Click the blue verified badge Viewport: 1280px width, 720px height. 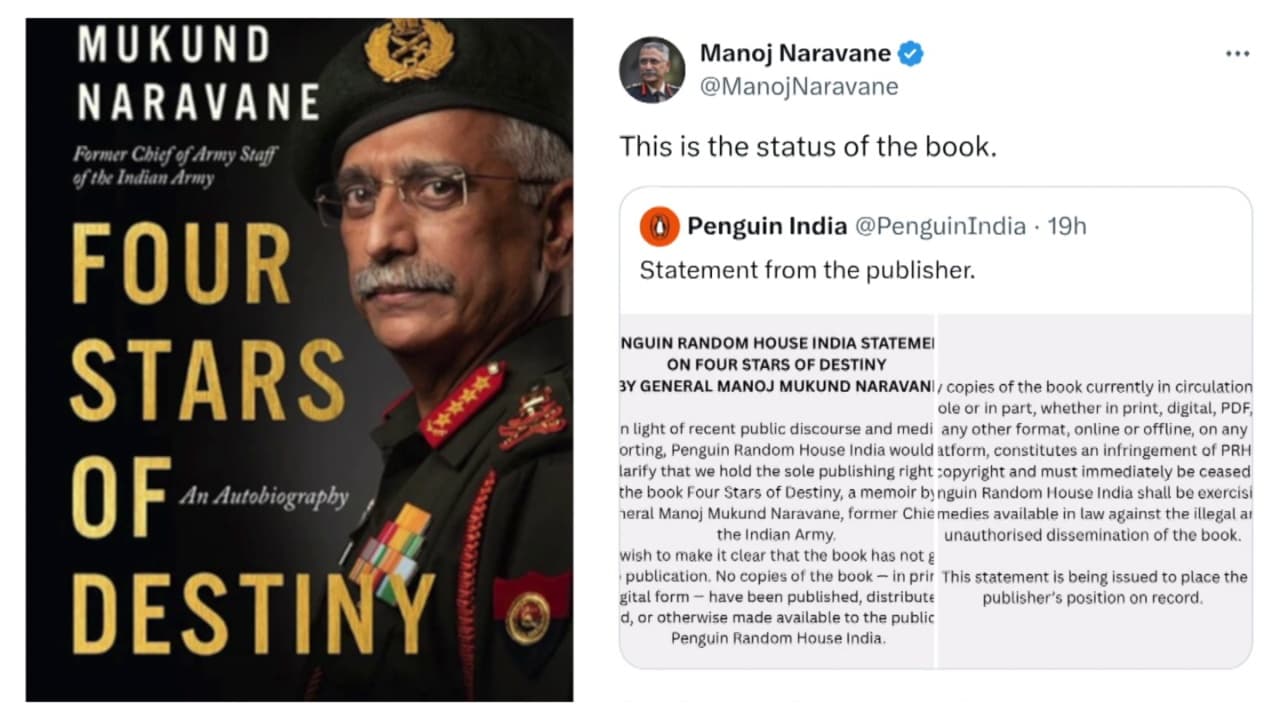910,53
